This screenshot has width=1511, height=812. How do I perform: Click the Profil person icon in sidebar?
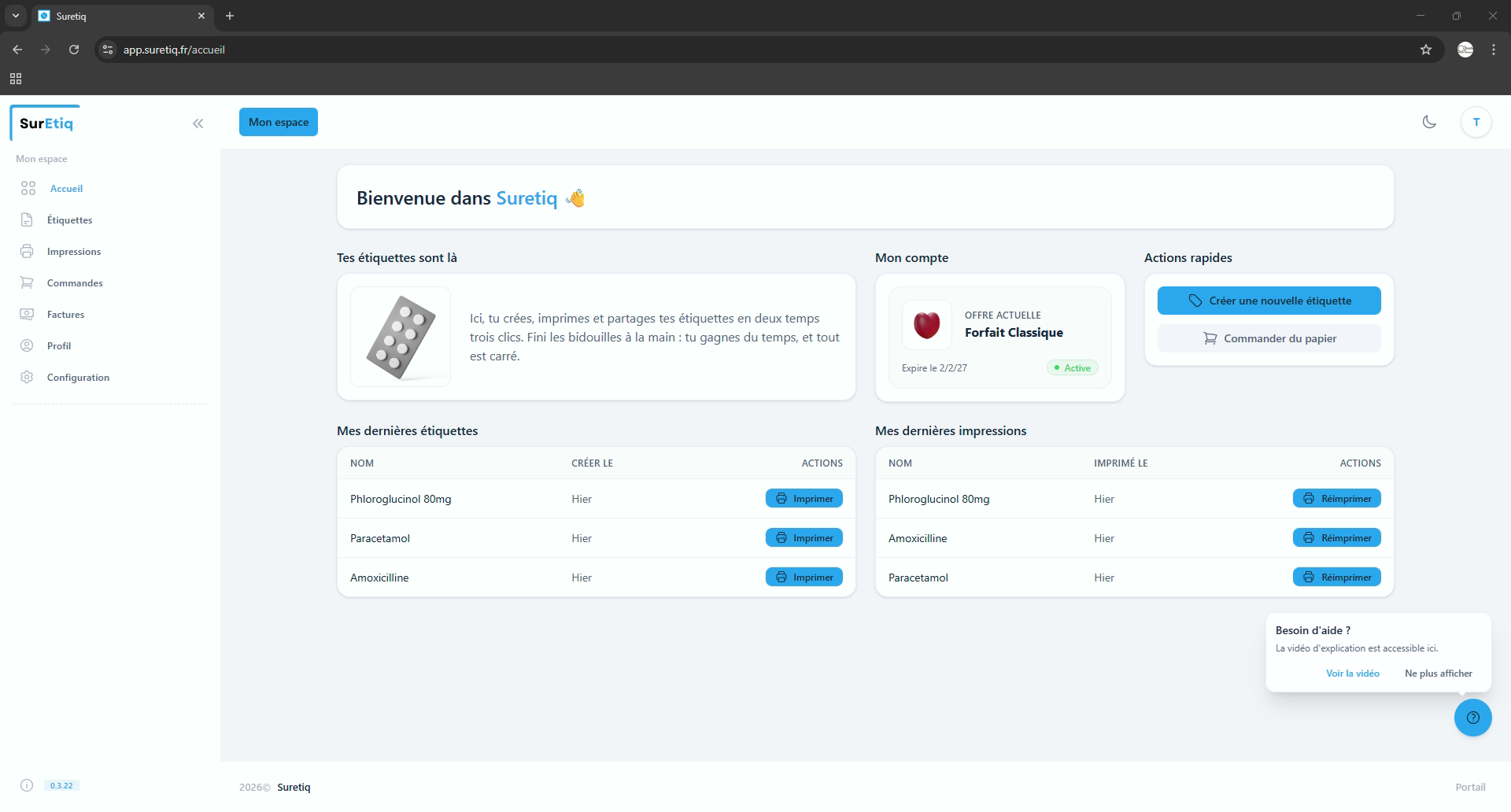pyautogui.click(x=27, y=345)
